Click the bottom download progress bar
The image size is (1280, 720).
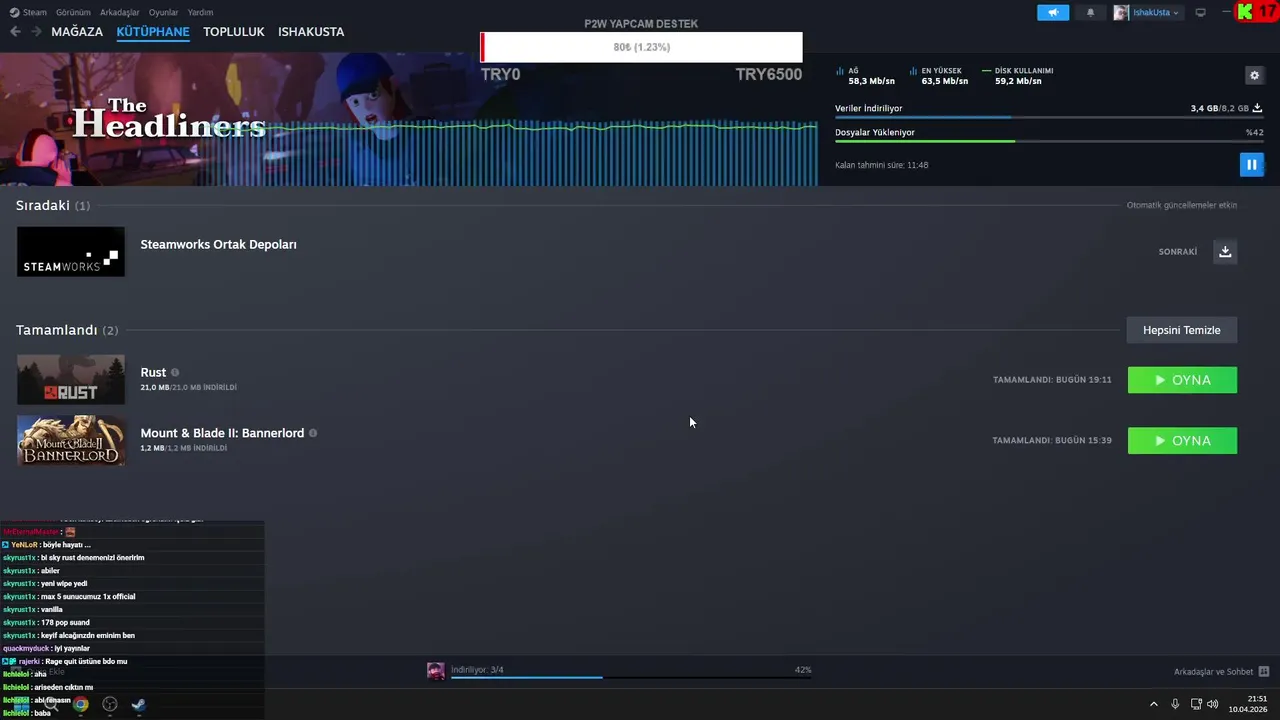pos(631,678)
